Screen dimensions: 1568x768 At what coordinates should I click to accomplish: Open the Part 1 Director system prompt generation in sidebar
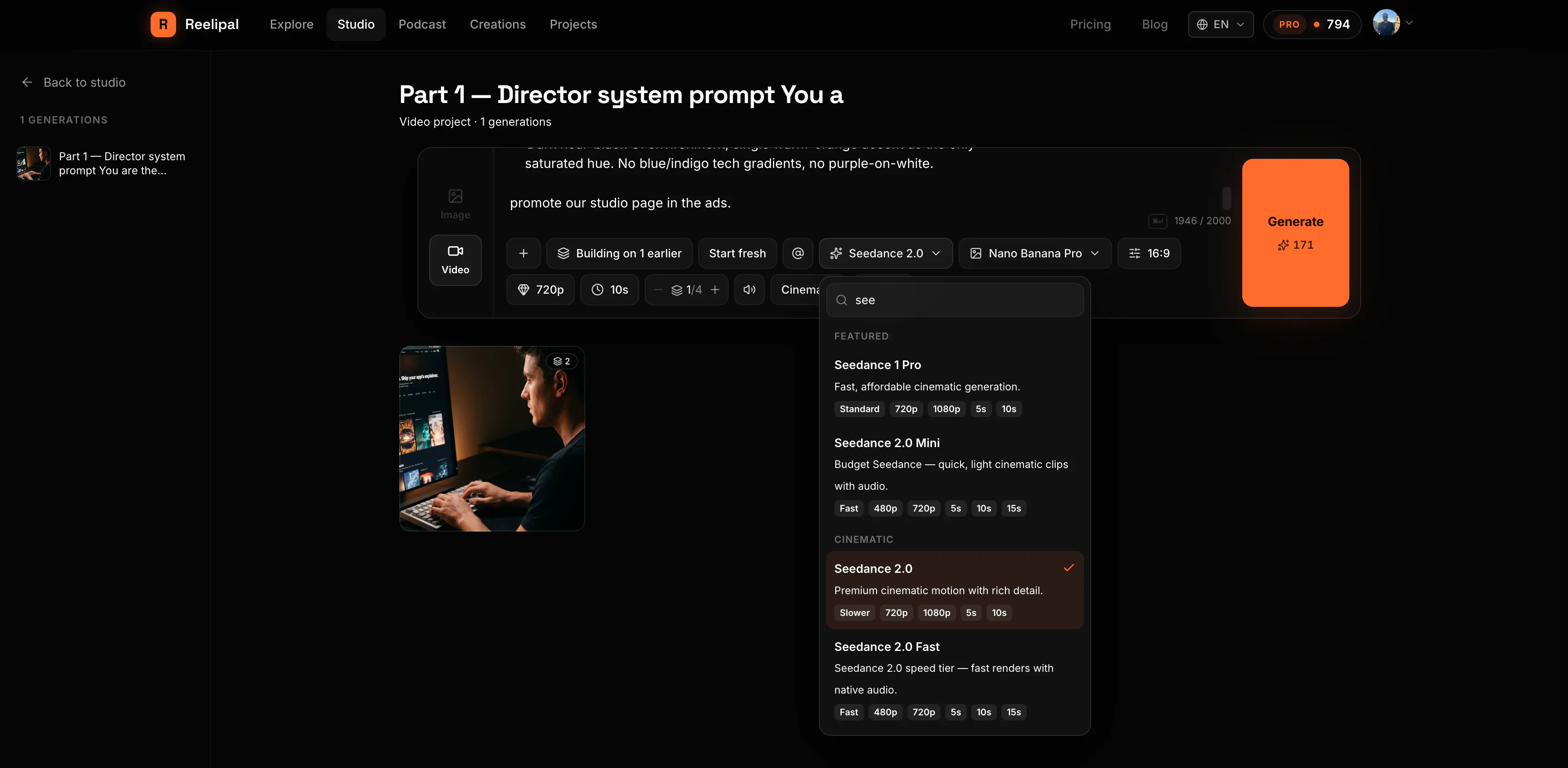coord(105,163)
